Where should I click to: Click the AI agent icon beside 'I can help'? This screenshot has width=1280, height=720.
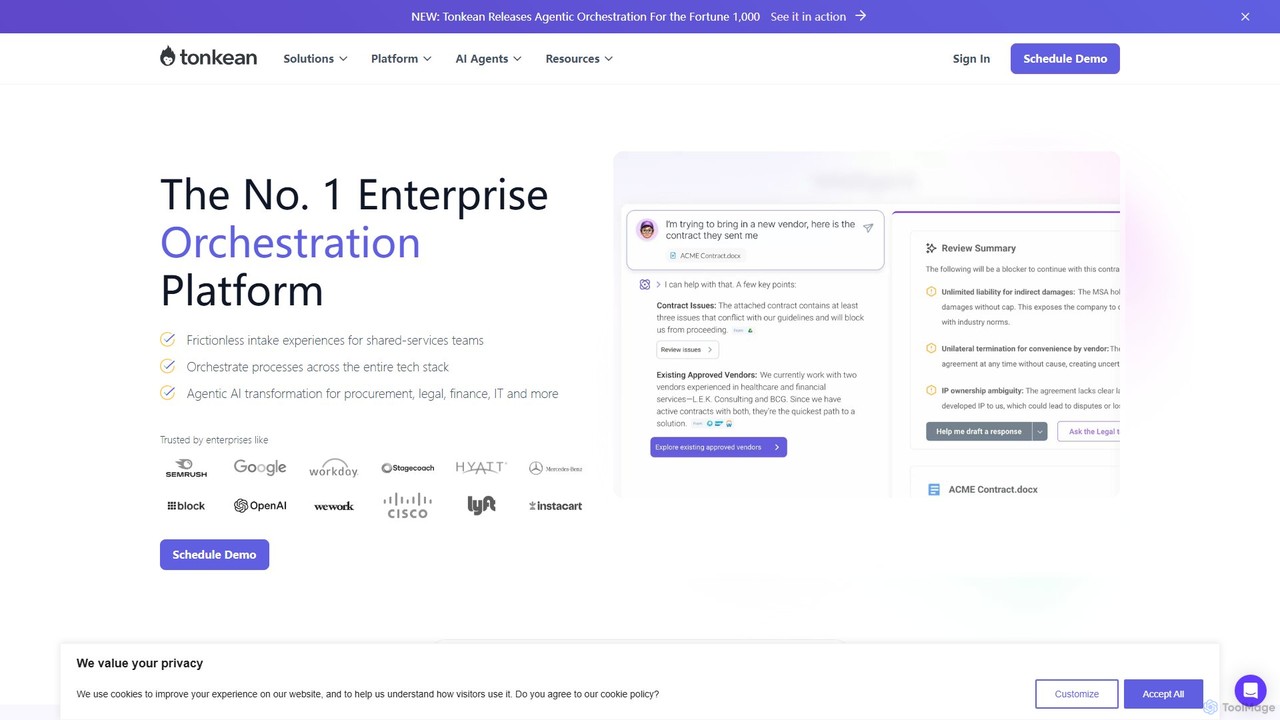[x=645, y=284]
